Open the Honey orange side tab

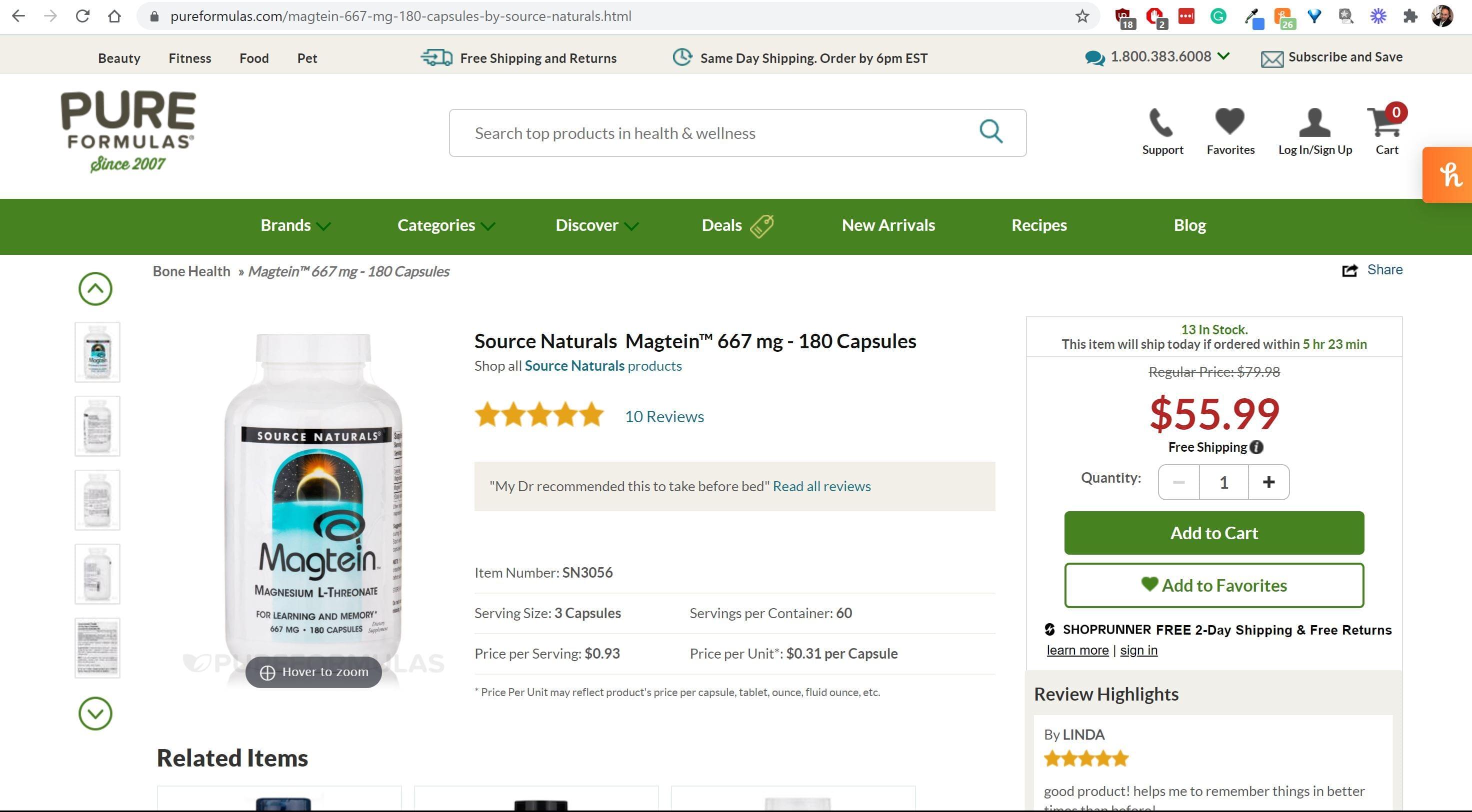[1447, 175]
